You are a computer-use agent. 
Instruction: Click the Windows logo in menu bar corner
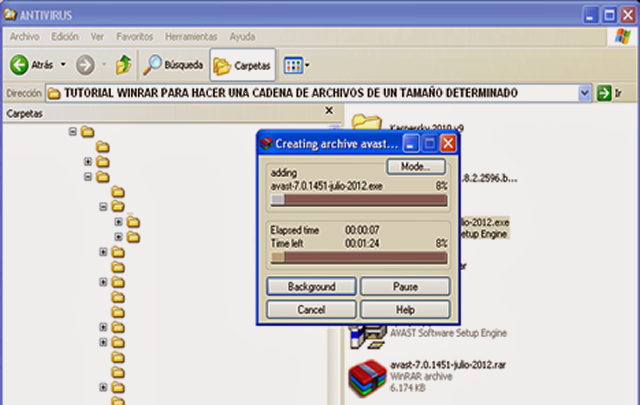click(622, 36)
